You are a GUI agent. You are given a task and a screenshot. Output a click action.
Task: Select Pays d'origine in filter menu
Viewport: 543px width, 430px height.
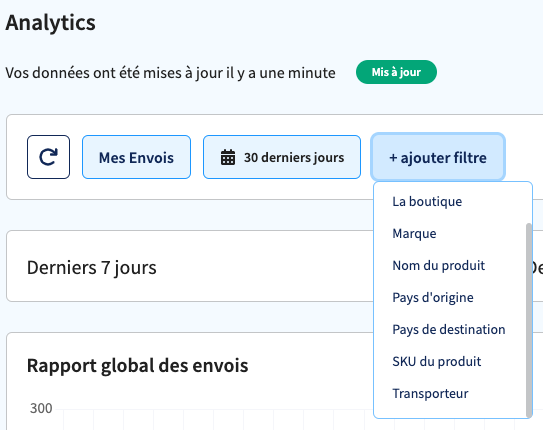[433, 297]
